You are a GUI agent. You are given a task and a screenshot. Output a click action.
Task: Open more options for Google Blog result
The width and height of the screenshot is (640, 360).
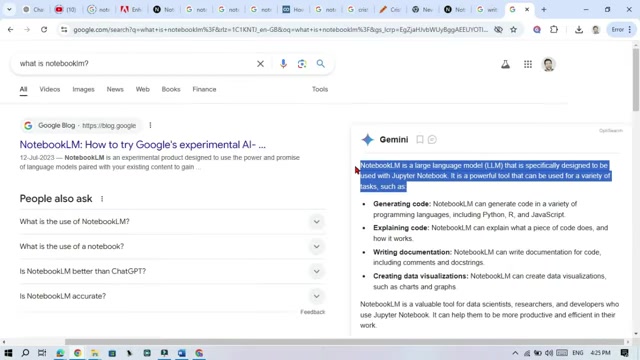[x=150, y=125]
